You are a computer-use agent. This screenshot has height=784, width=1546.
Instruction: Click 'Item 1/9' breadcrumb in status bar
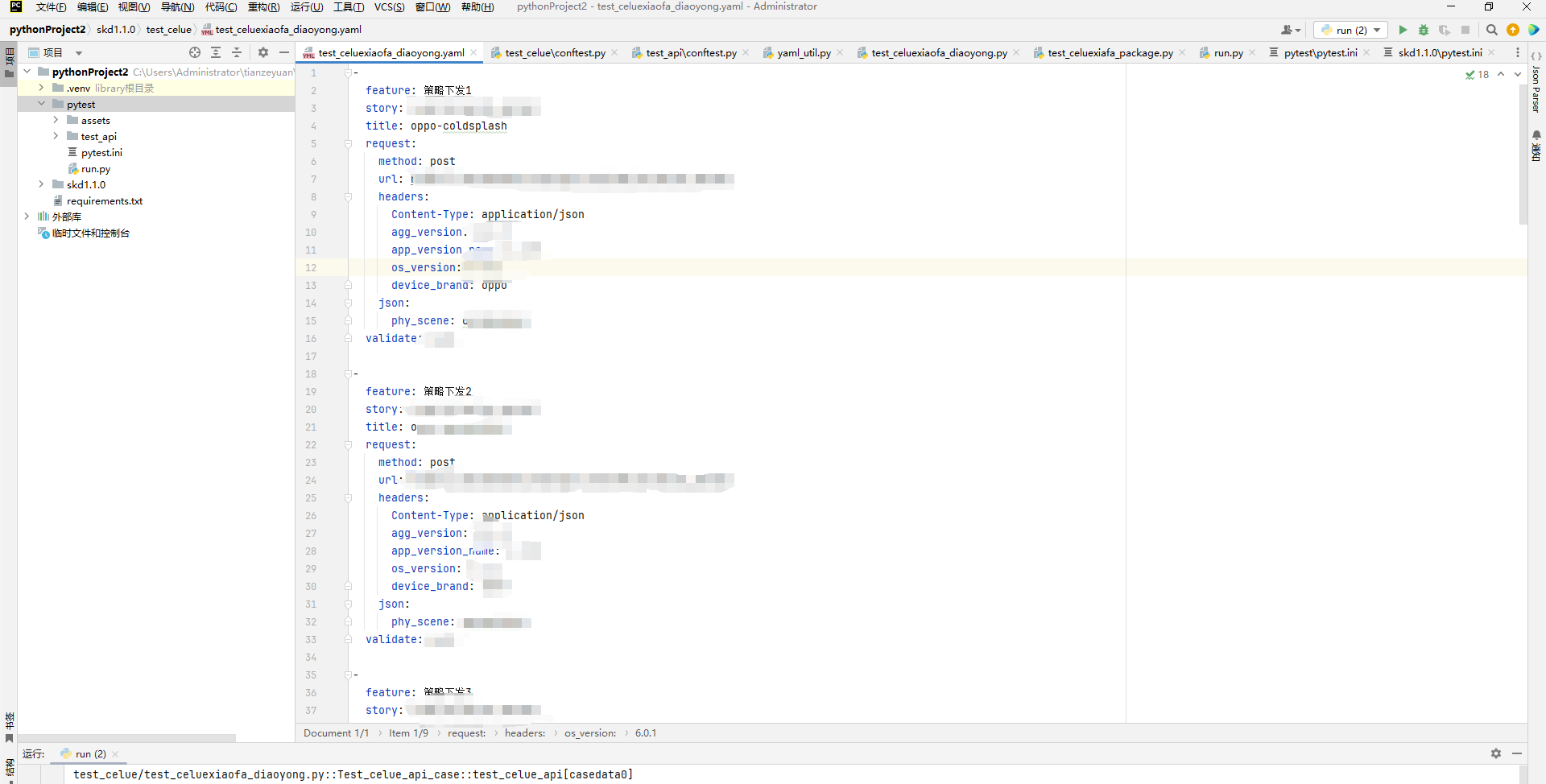pyautogui.click(x=409, y=733)
